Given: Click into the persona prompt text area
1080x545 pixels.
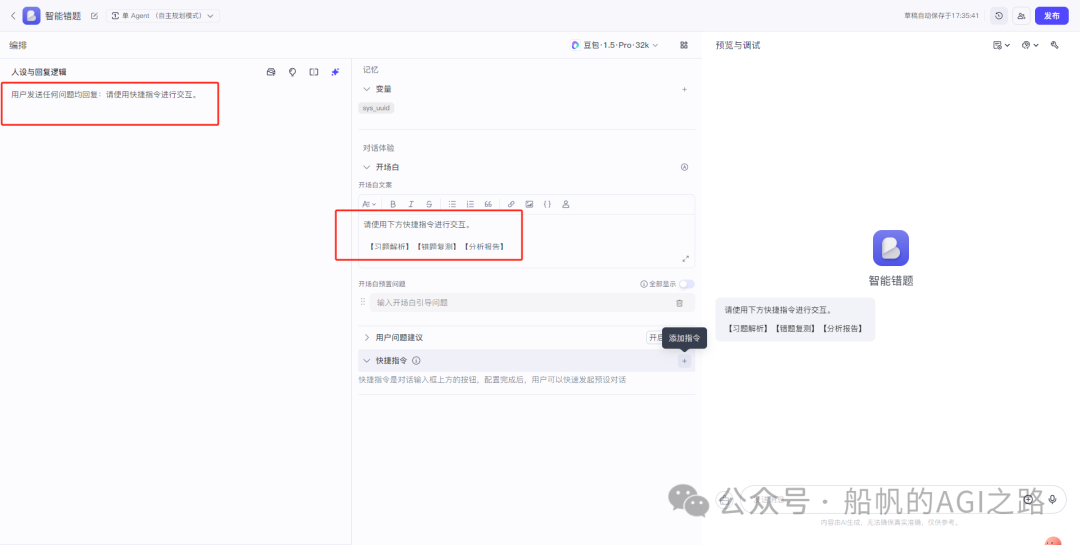Looking at the screenshot, I should (176, 310).
